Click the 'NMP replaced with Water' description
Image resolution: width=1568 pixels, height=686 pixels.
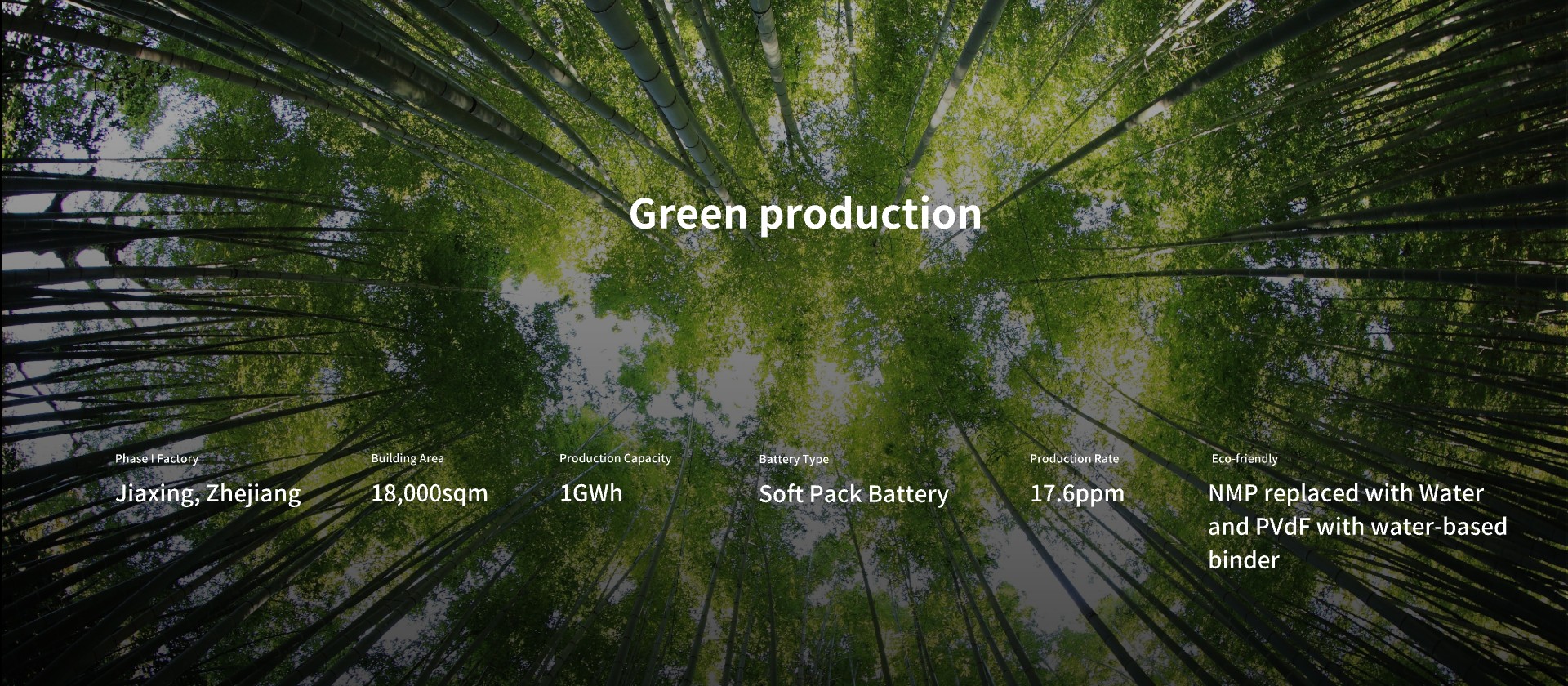1357,526
